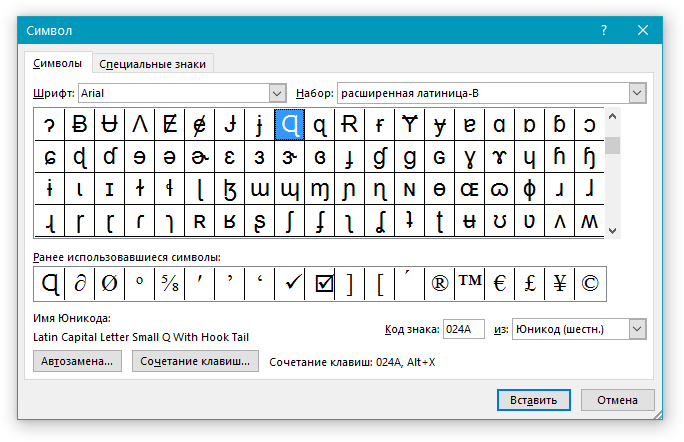Insert recent partial differential ∂ symbol
Screen dimensions: 684x442
coord(79,284)
